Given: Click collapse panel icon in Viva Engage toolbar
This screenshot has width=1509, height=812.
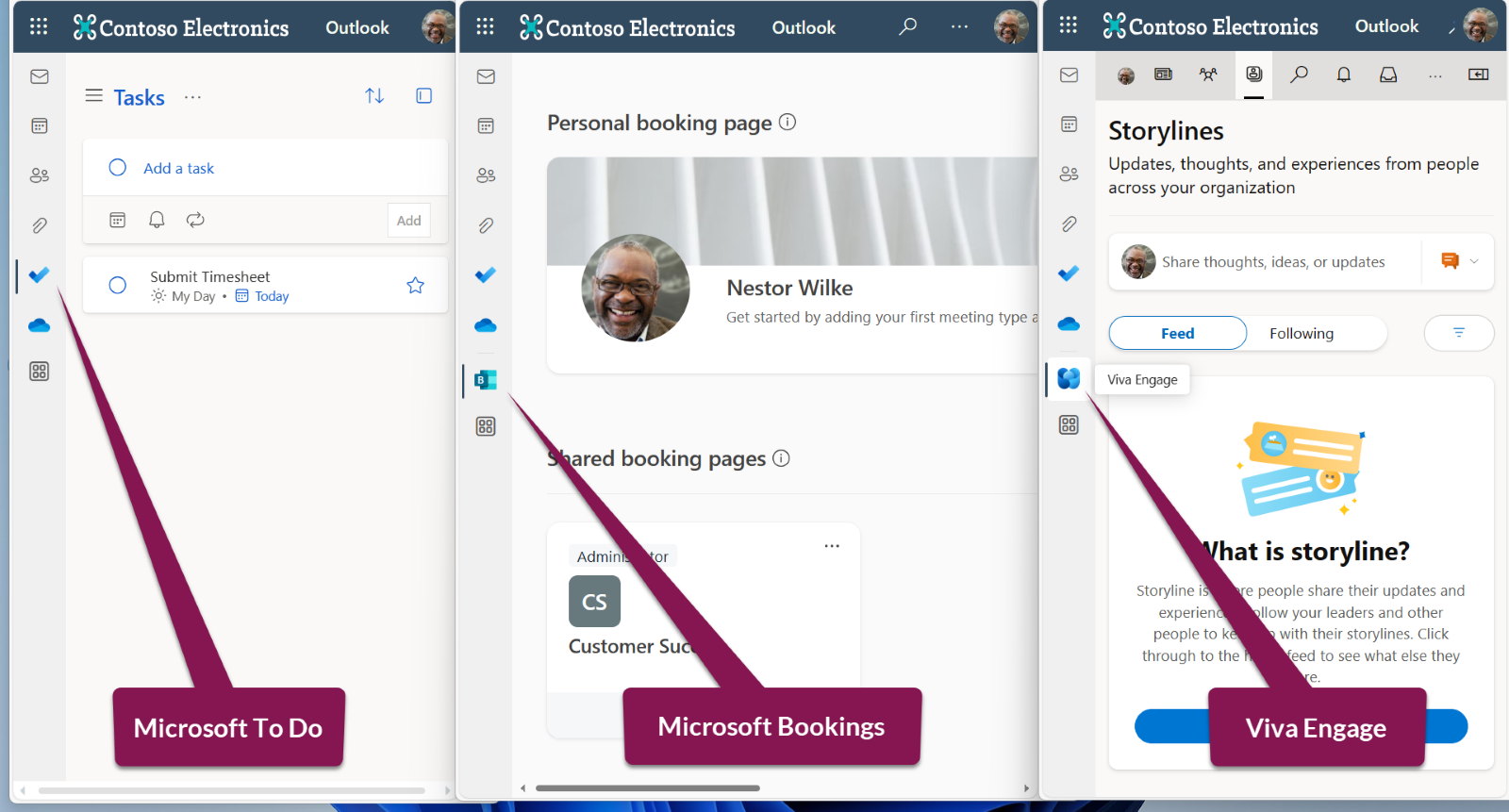Looking at the screenshot, I should pos(1478,74).
